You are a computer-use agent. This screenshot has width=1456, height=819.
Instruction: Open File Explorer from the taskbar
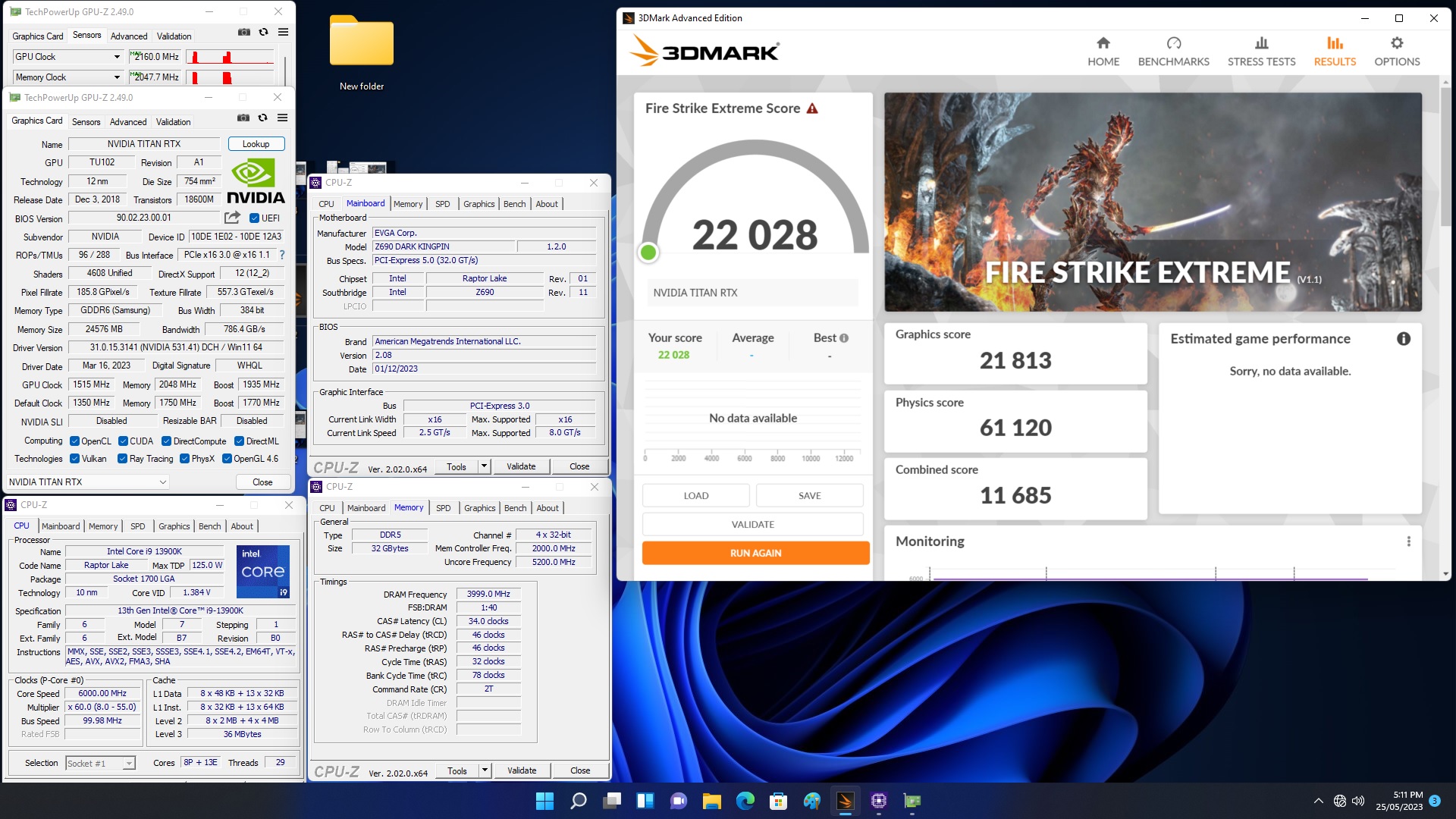[711, 801]
